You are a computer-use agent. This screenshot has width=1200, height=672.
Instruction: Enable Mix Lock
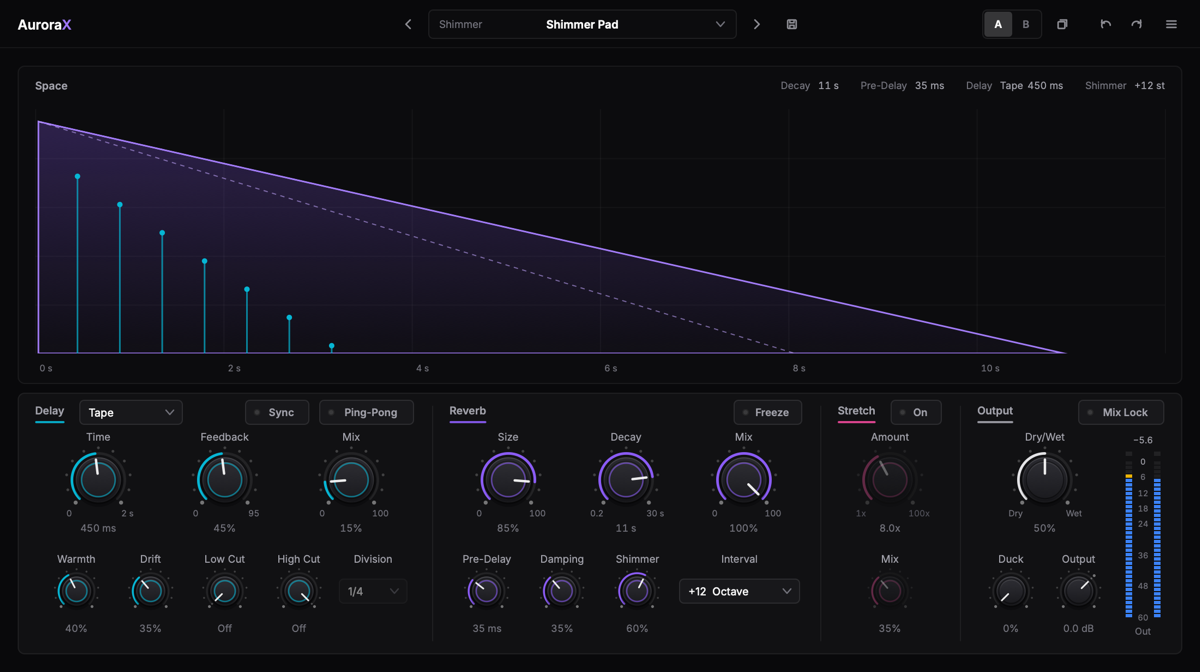click(1121, 412)
